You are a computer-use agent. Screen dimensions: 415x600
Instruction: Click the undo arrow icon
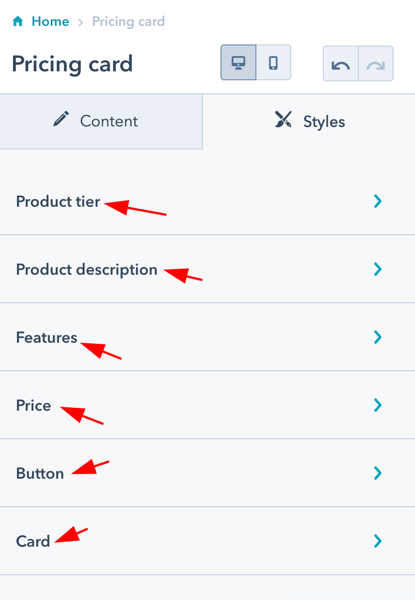coord(341,64)
